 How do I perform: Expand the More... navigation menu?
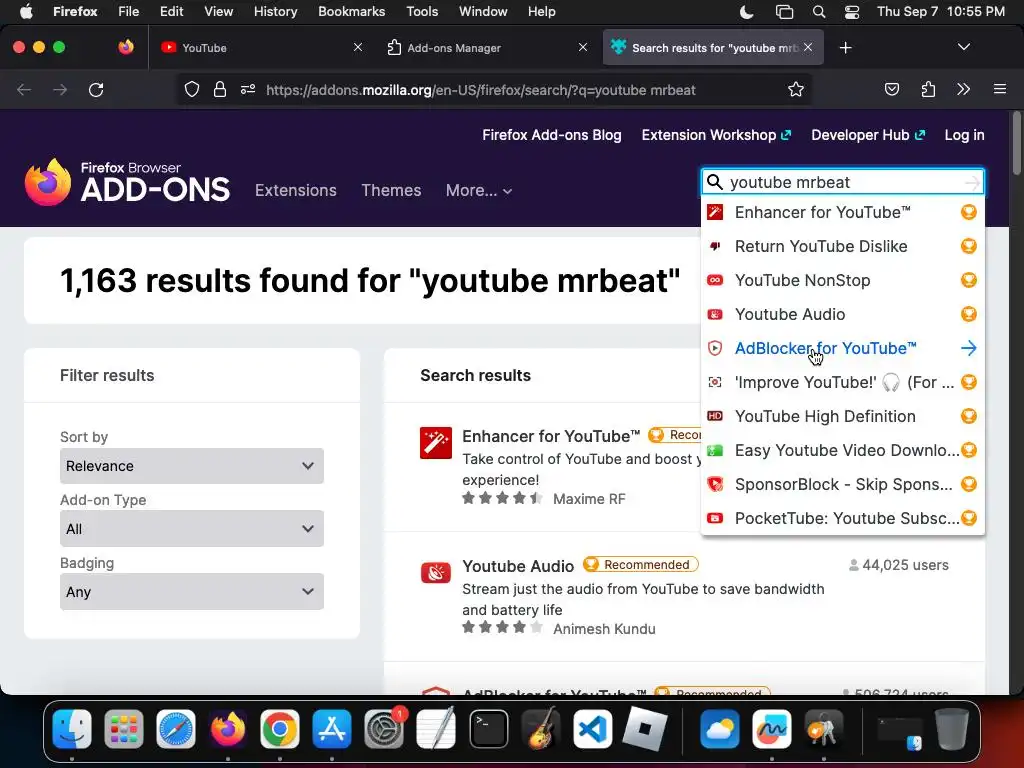coord(479,191)
